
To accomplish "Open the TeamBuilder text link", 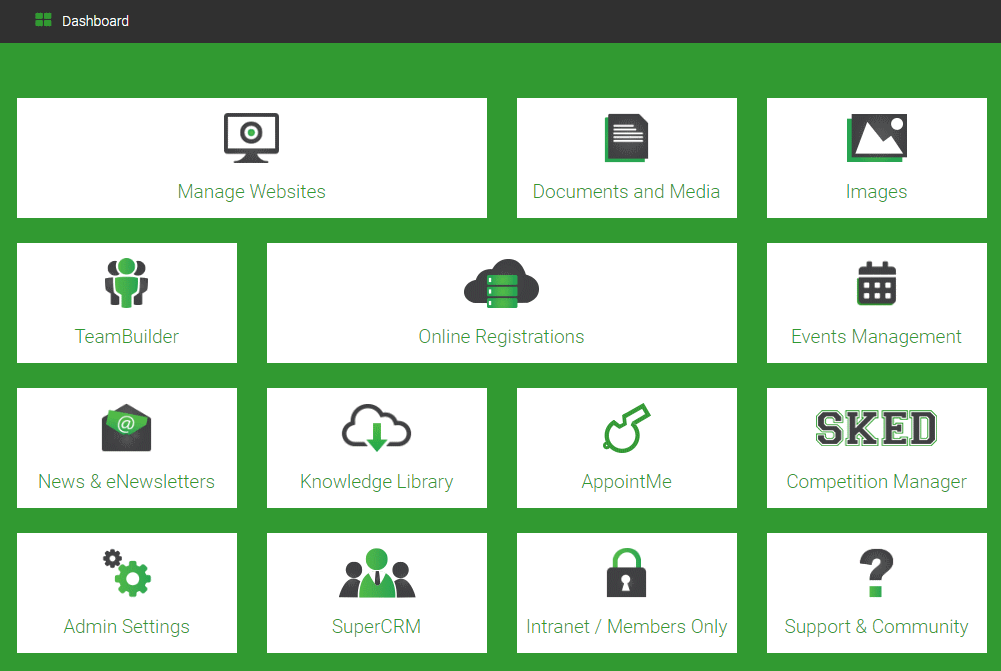I will (126, 336).
